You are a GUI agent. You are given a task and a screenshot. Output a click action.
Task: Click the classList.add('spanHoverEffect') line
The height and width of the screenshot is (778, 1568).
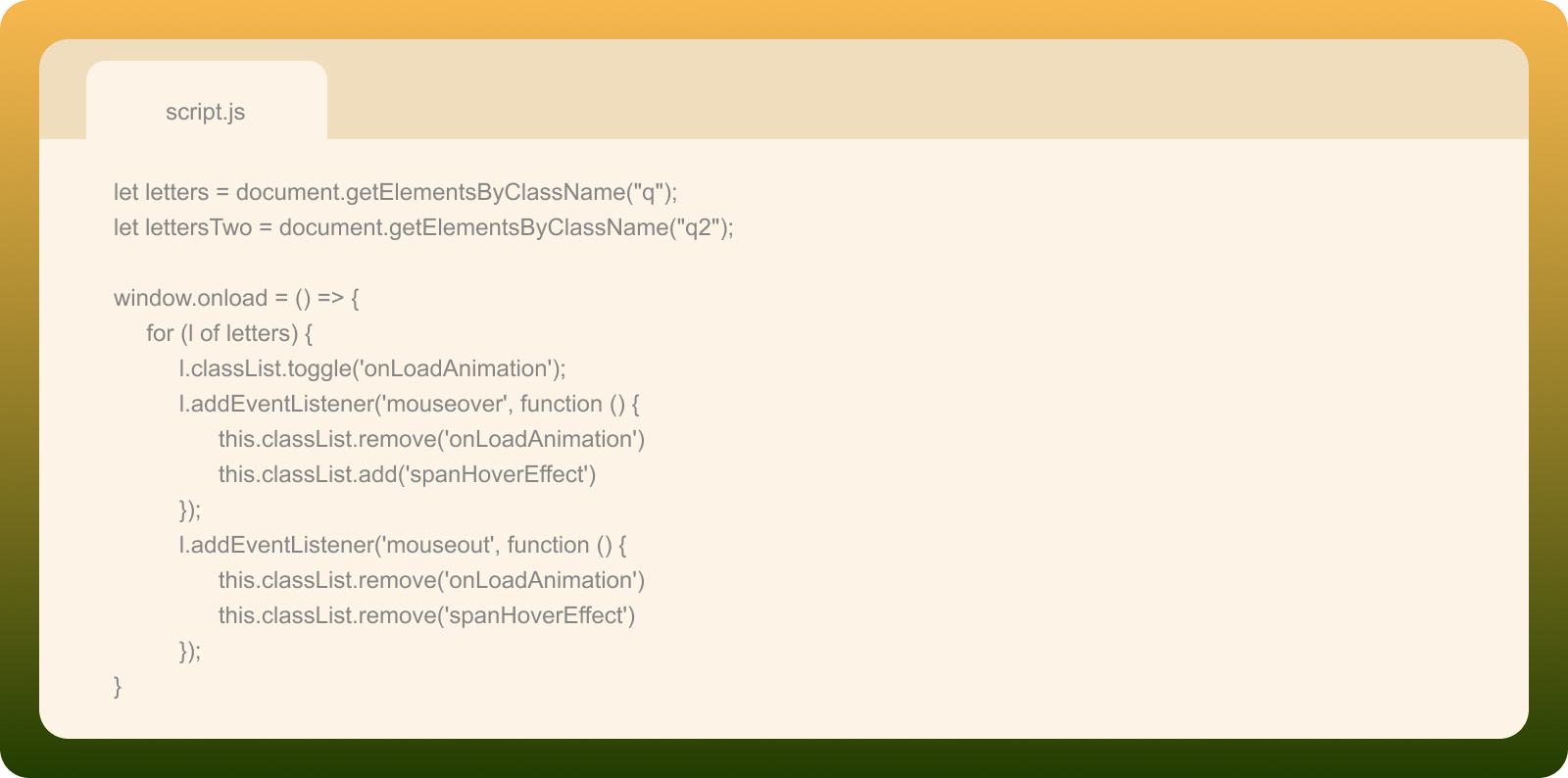click(407, 474)
